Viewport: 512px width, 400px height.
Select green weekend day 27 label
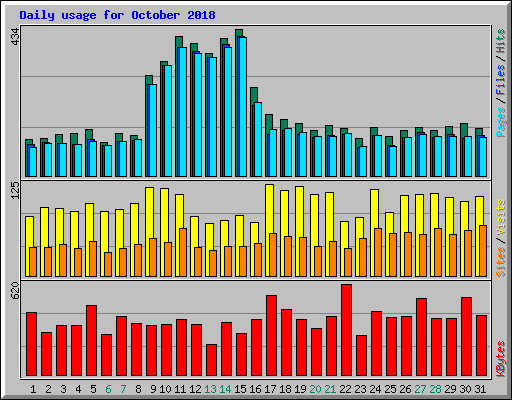point(420,389)
